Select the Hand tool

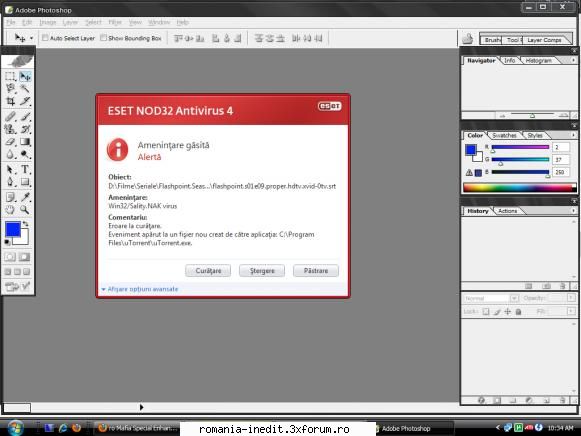coord(10,210)
